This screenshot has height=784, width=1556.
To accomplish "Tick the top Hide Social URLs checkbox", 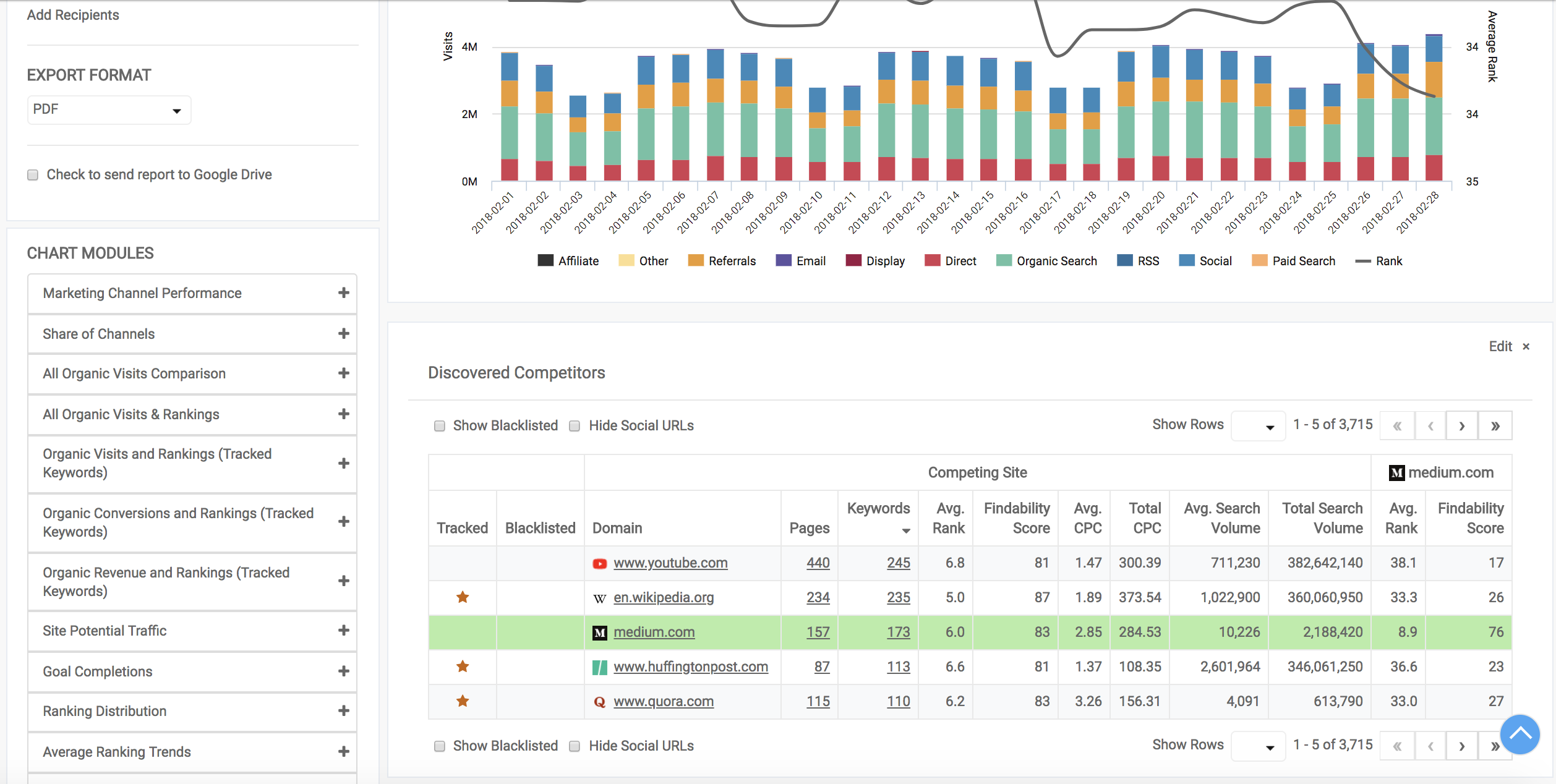I will (x=575, y=426).
